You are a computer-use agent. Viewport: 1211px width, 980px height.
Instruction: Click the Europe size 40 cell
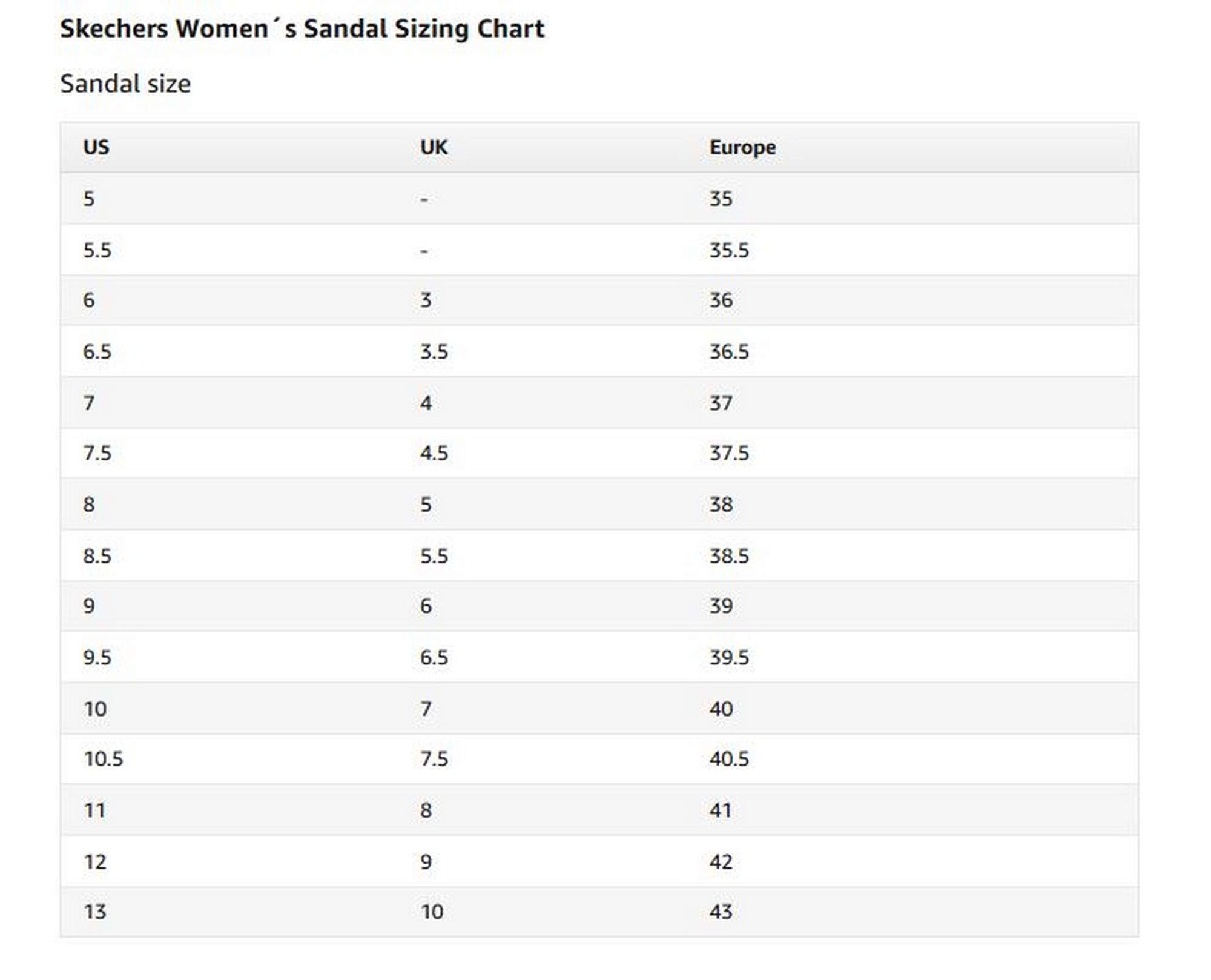click(x=721, y=709)
